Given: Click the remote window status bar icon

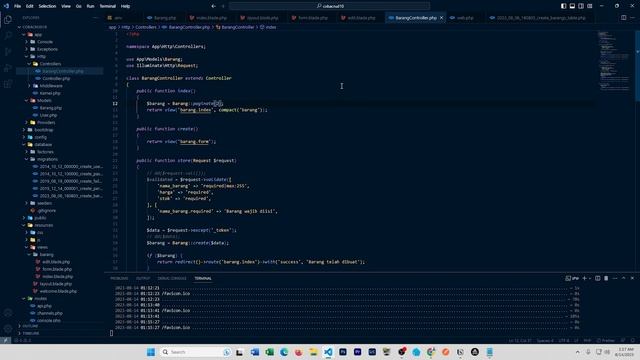Looking at the screenshot, I should point(5,340).
